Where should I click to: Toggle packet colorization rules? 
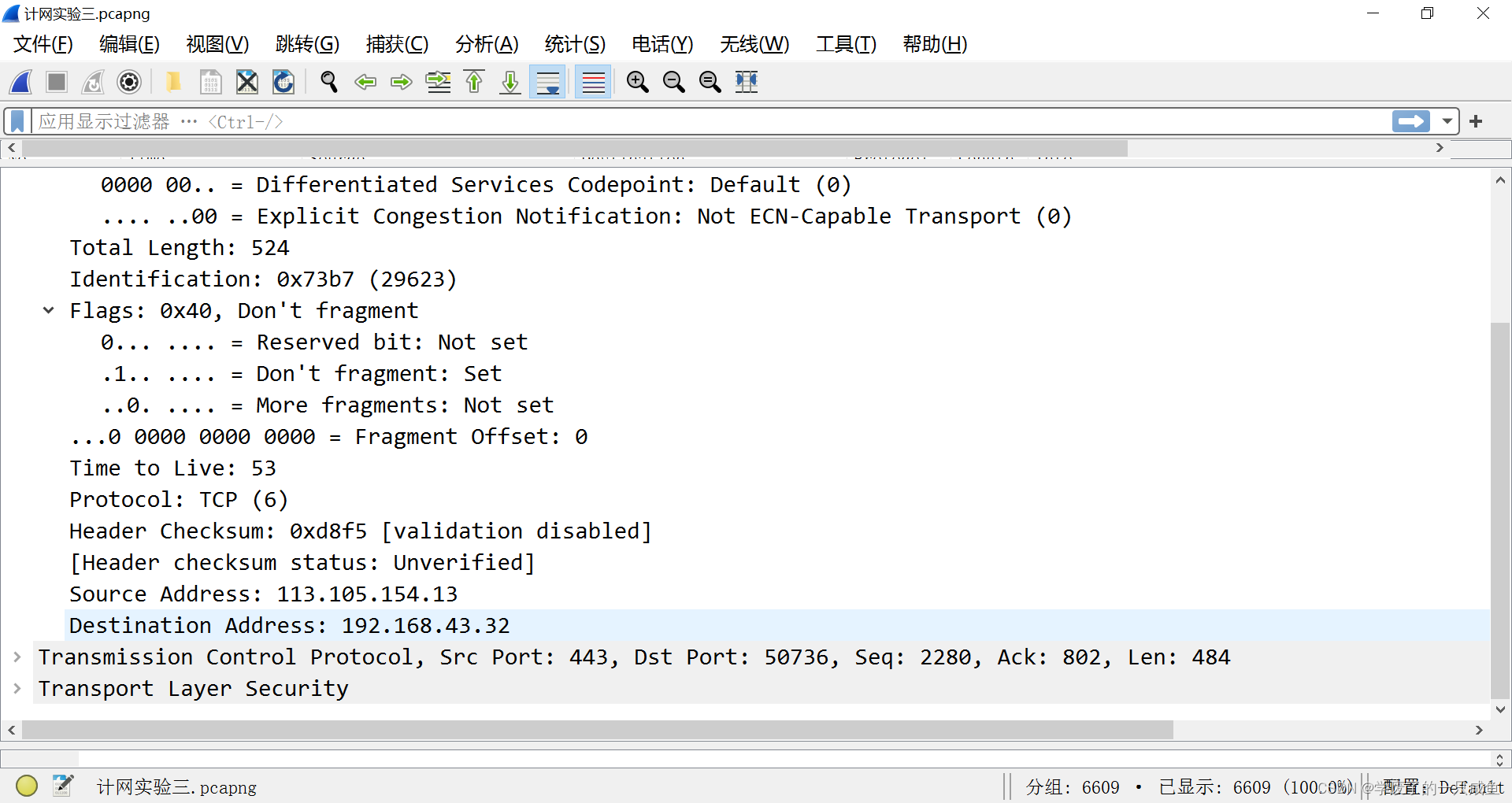coord(593,82)
